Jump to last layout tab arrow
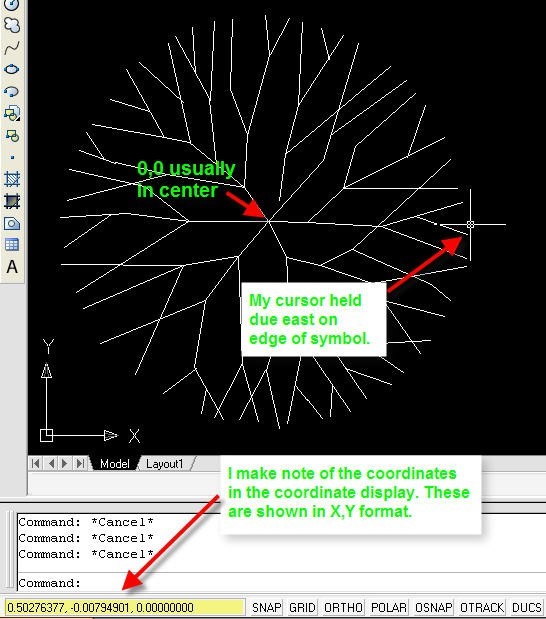The image size is (546, 619). point(80,463)
